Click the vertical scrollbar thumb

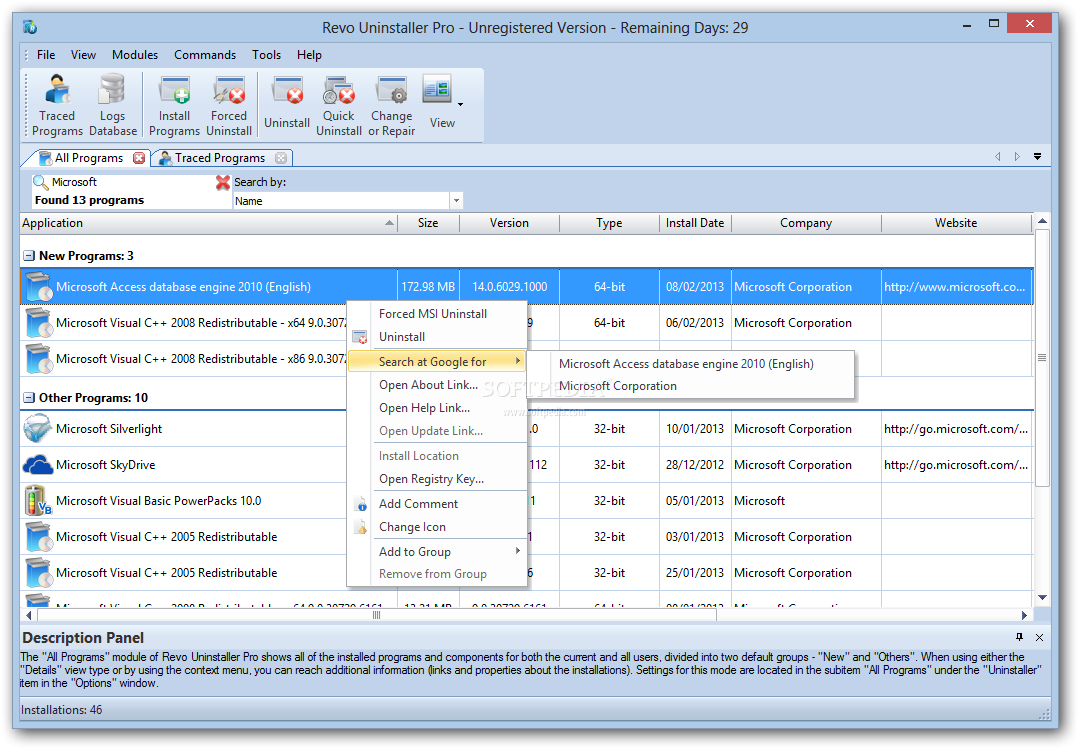point(1042,357)
